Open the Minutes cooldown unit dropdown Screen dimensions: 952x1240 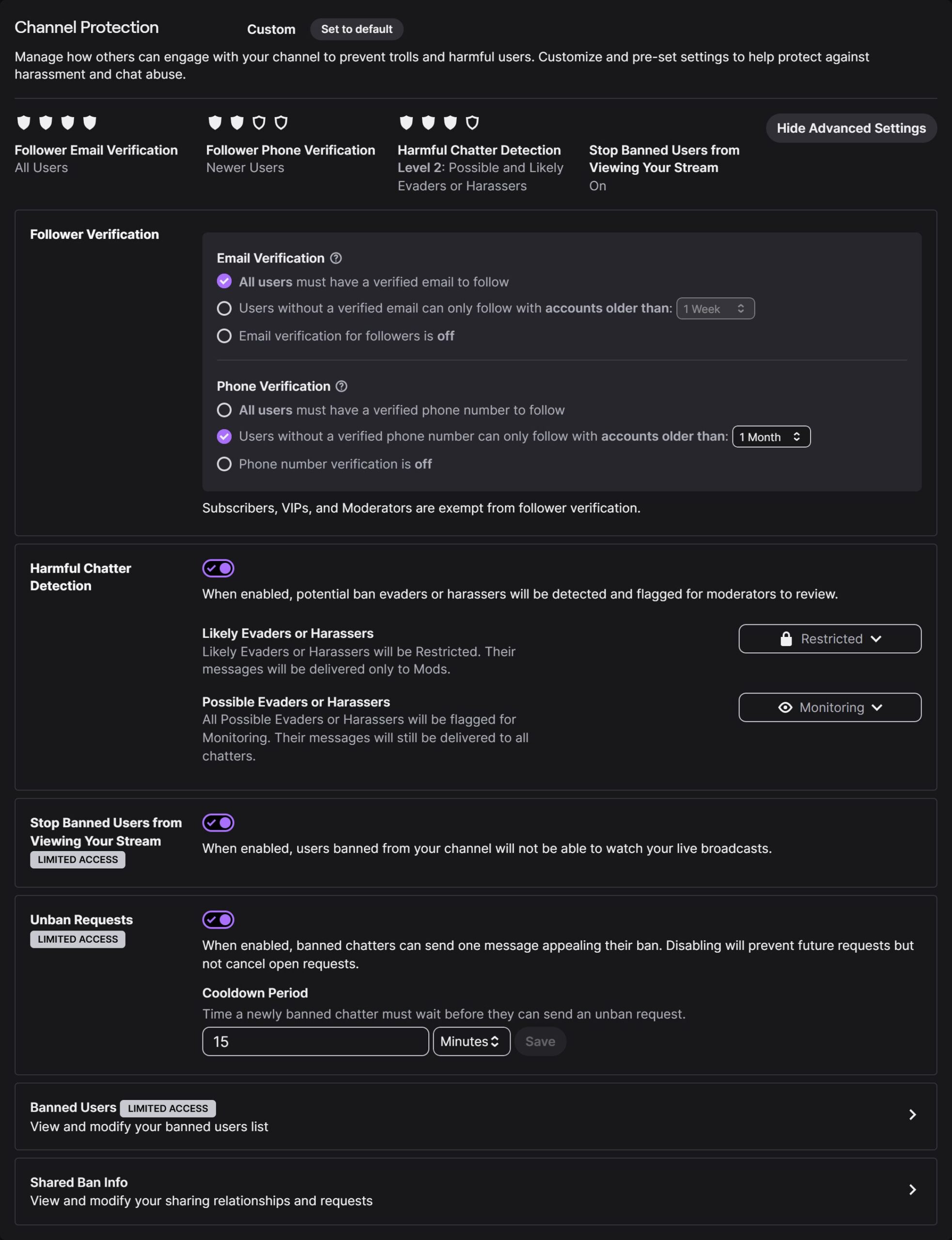(x=471, y=1041)
